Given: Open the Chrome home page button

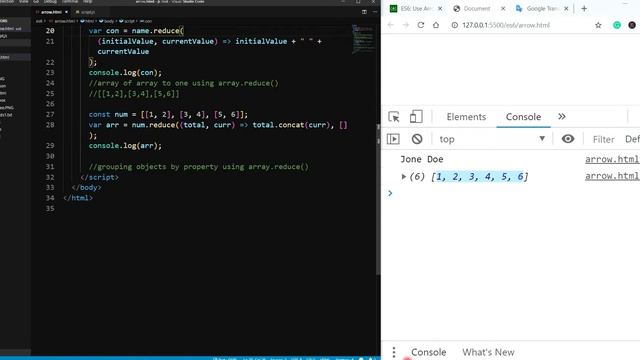Looking at the screenshot, I should click(x=436, y=25).
